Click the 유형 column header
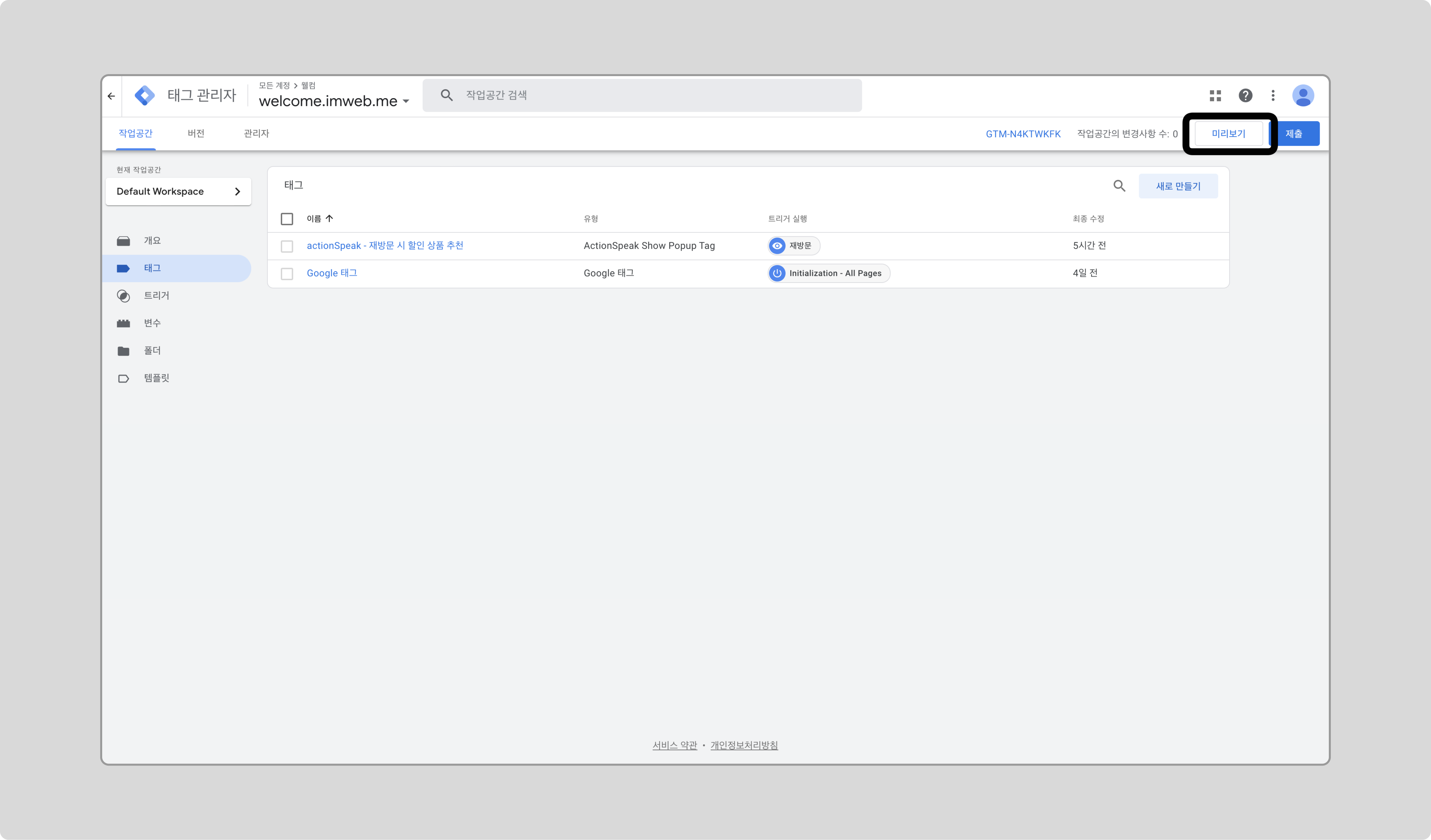 click(x=590, y=219)
